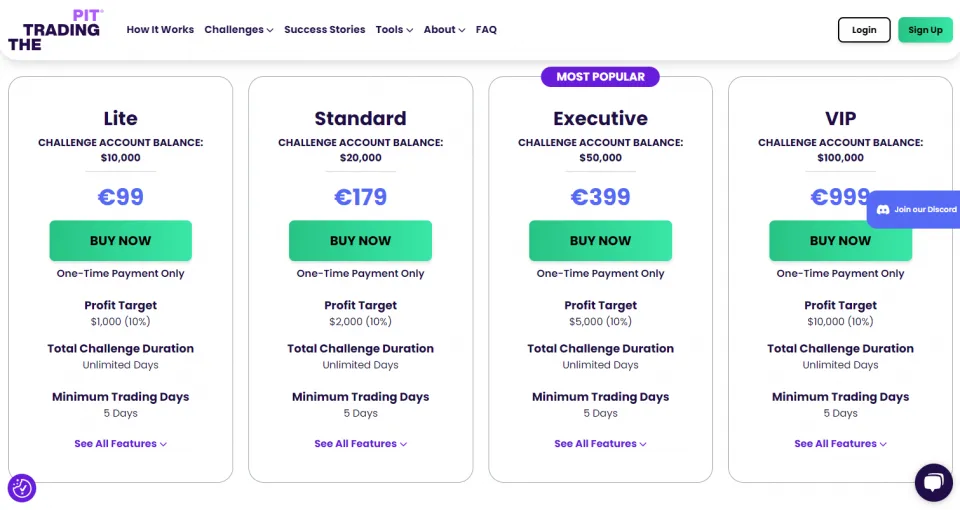The height and width of the screenshot is (510, 960).
Task: Open Success Stories in navigation
Action: 324,30
